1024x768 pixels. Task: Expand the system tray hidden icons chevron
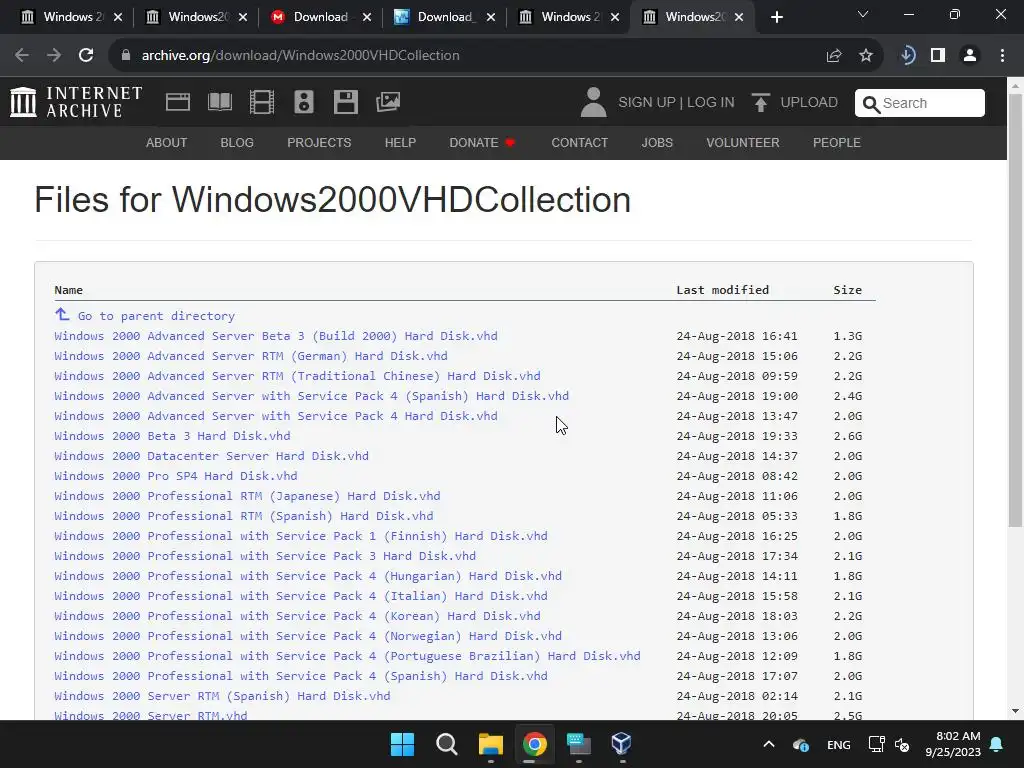769,744
